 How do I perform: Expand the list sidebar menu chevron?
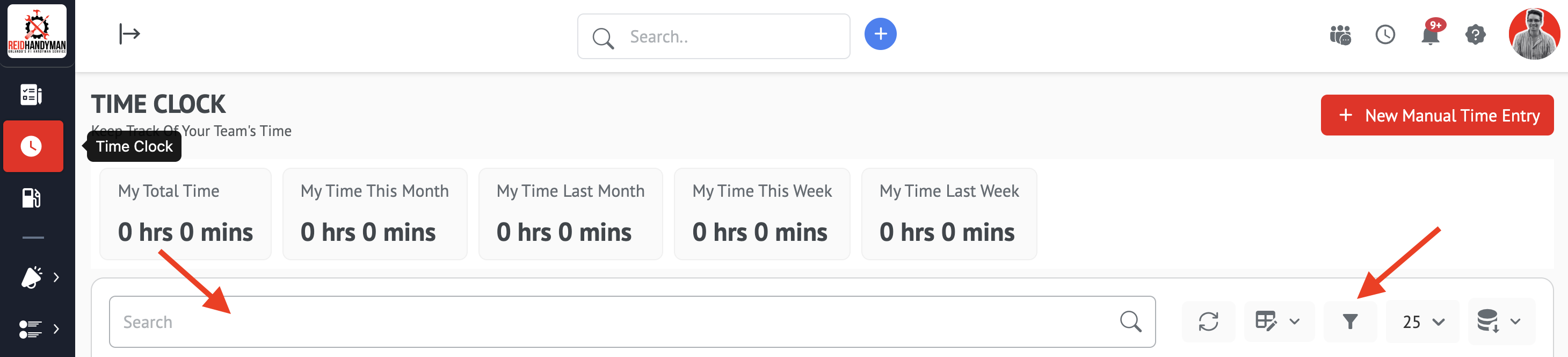[56, 329]
